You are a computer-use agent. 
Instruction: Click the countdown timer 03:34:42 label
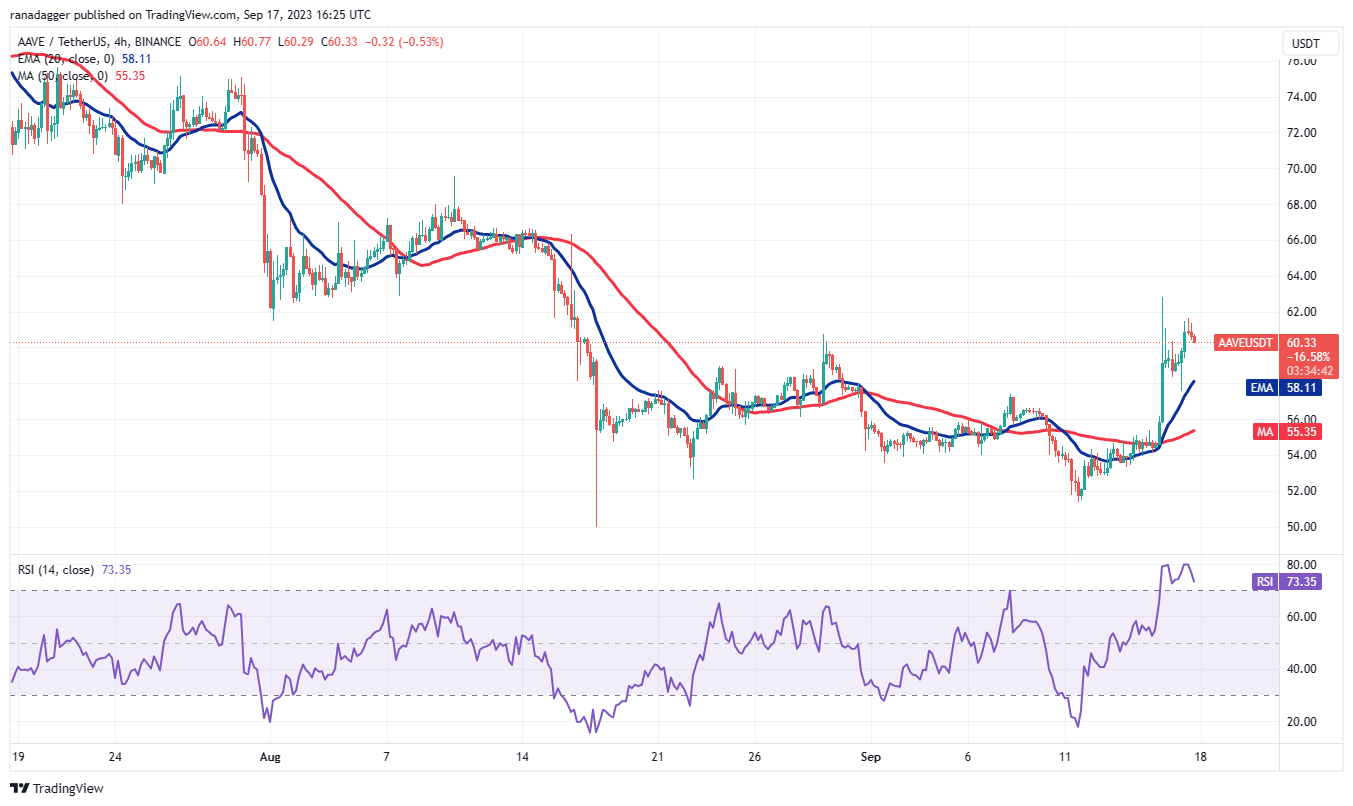tap(1310, 369)
